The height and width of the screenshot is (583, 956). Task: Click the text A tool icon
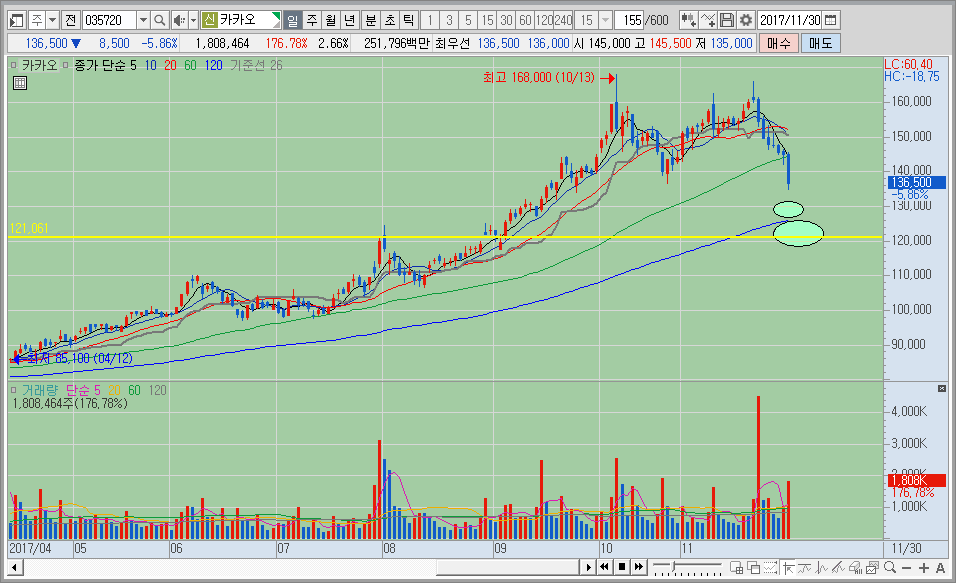pyautogui.click(x=940, y=568)
